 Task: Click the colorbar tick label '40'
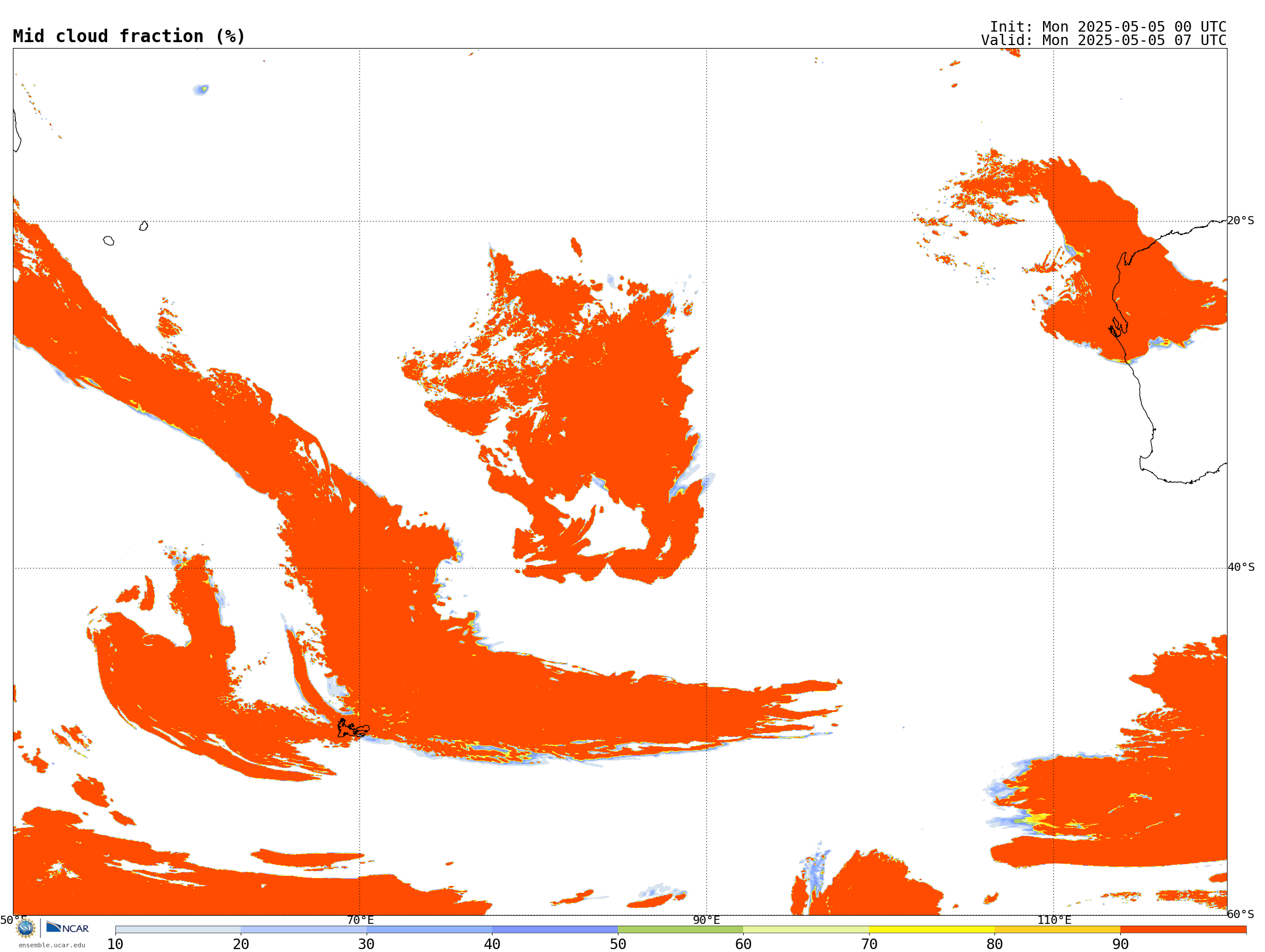[x=492, y=944]
